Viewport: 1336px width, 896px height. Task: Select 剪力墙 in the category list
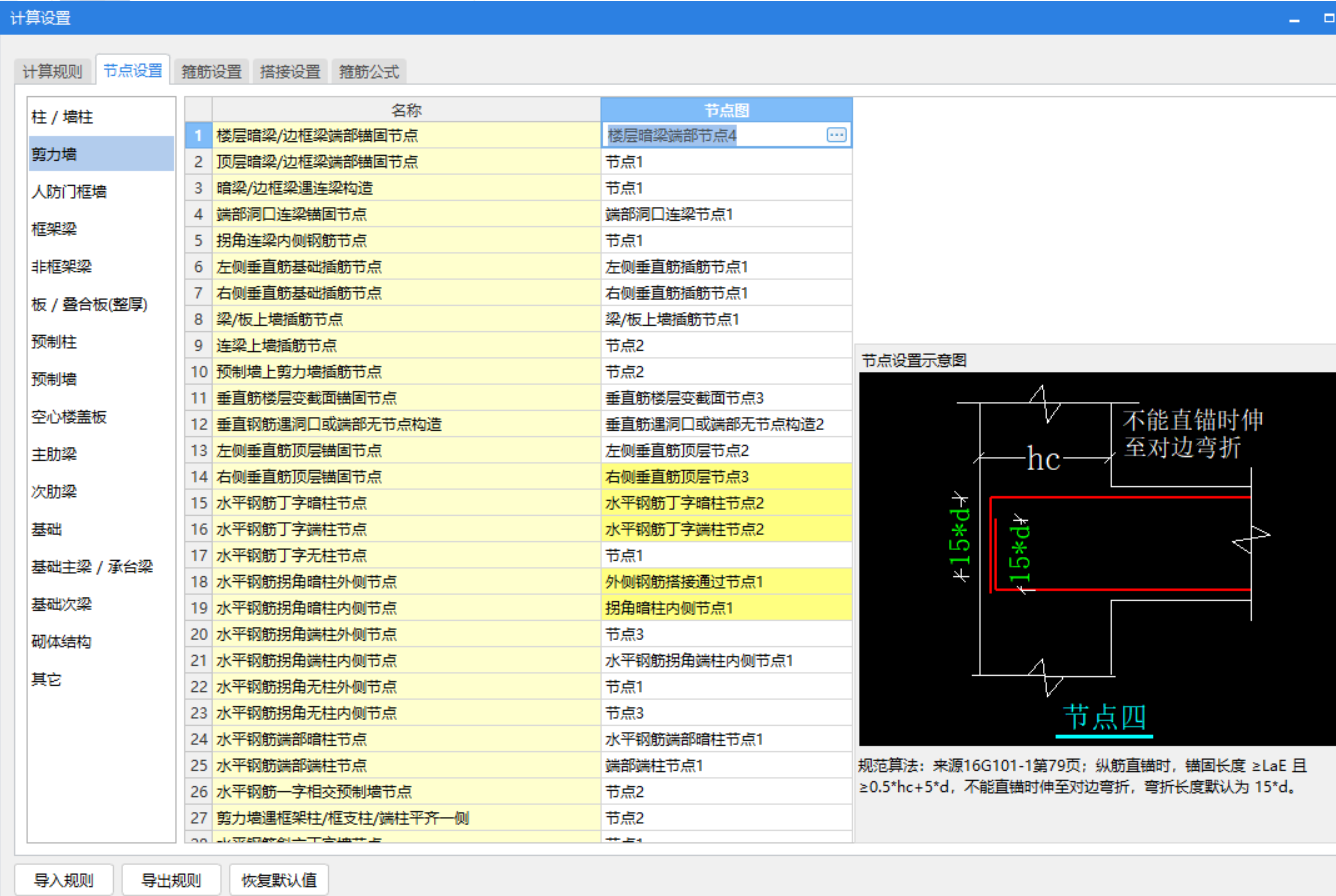tap(101, 154)
